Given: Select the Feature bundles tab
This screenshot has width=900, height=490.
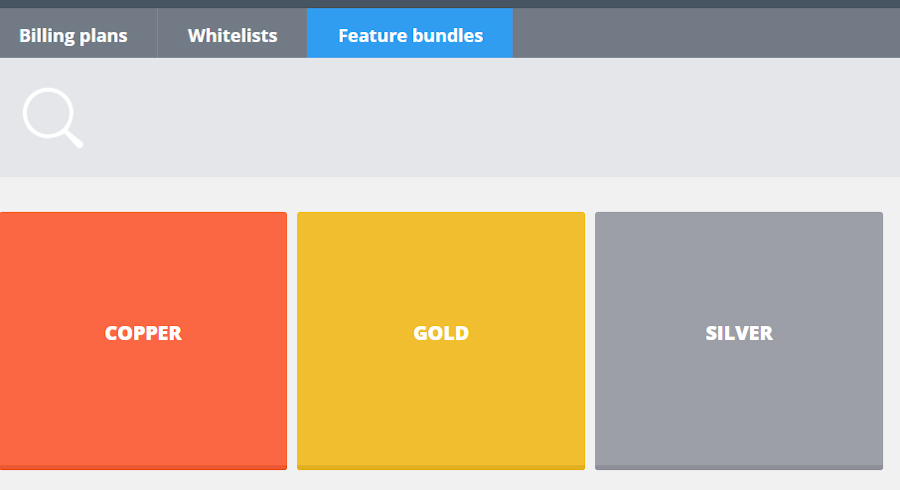Looking at the screenshot, I should click(x=410, y=36).
